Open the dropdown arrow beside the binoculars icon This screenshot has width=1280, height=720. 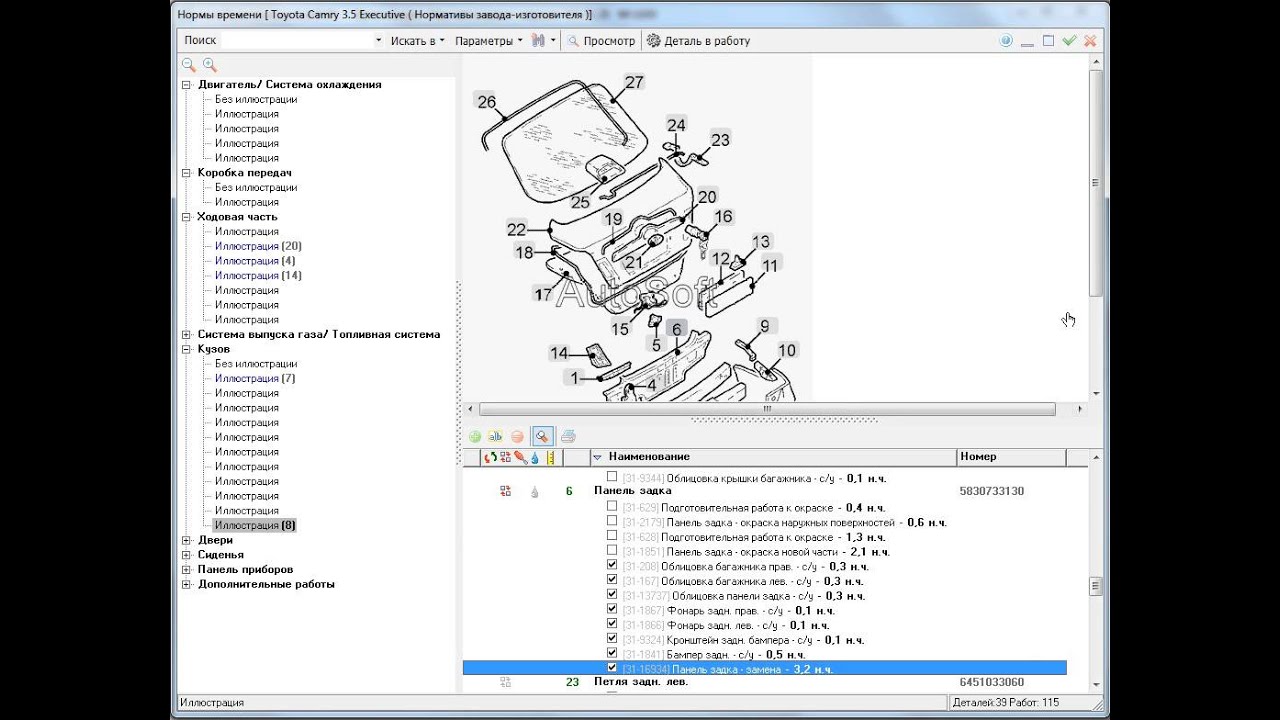click(553, 41)
